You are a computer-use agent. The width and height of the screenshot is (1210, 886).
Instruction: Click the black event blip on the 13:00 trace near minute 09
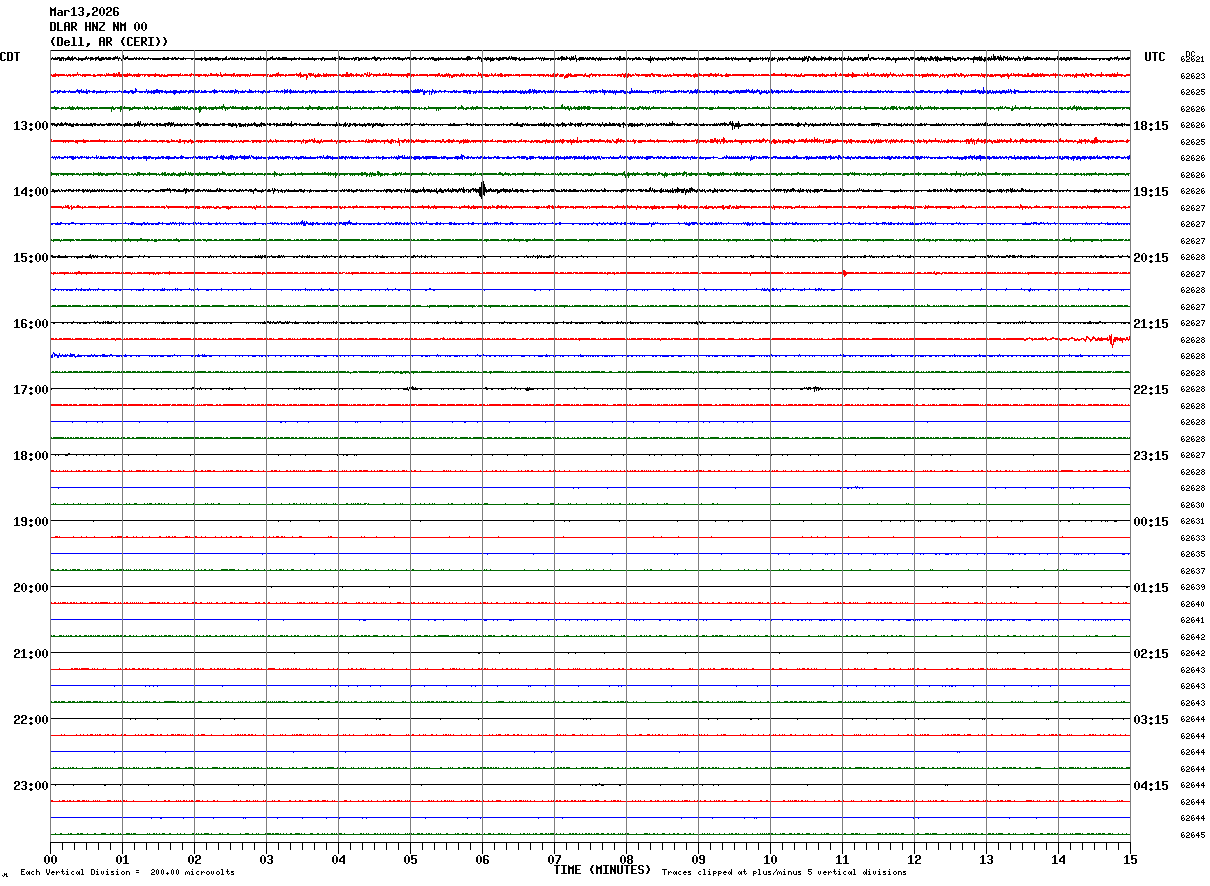tap(735, 125)
